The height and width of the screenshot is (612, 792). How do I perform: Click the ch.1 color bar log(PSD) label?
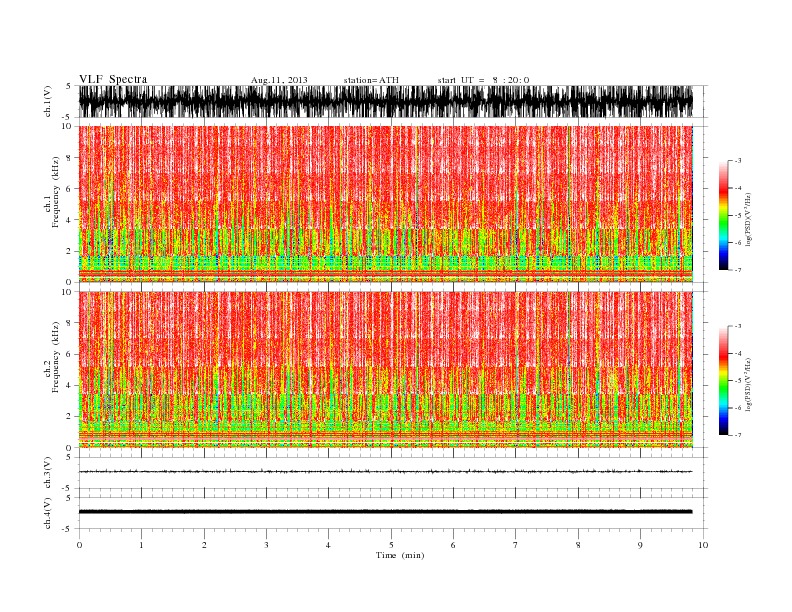(748, 219)
